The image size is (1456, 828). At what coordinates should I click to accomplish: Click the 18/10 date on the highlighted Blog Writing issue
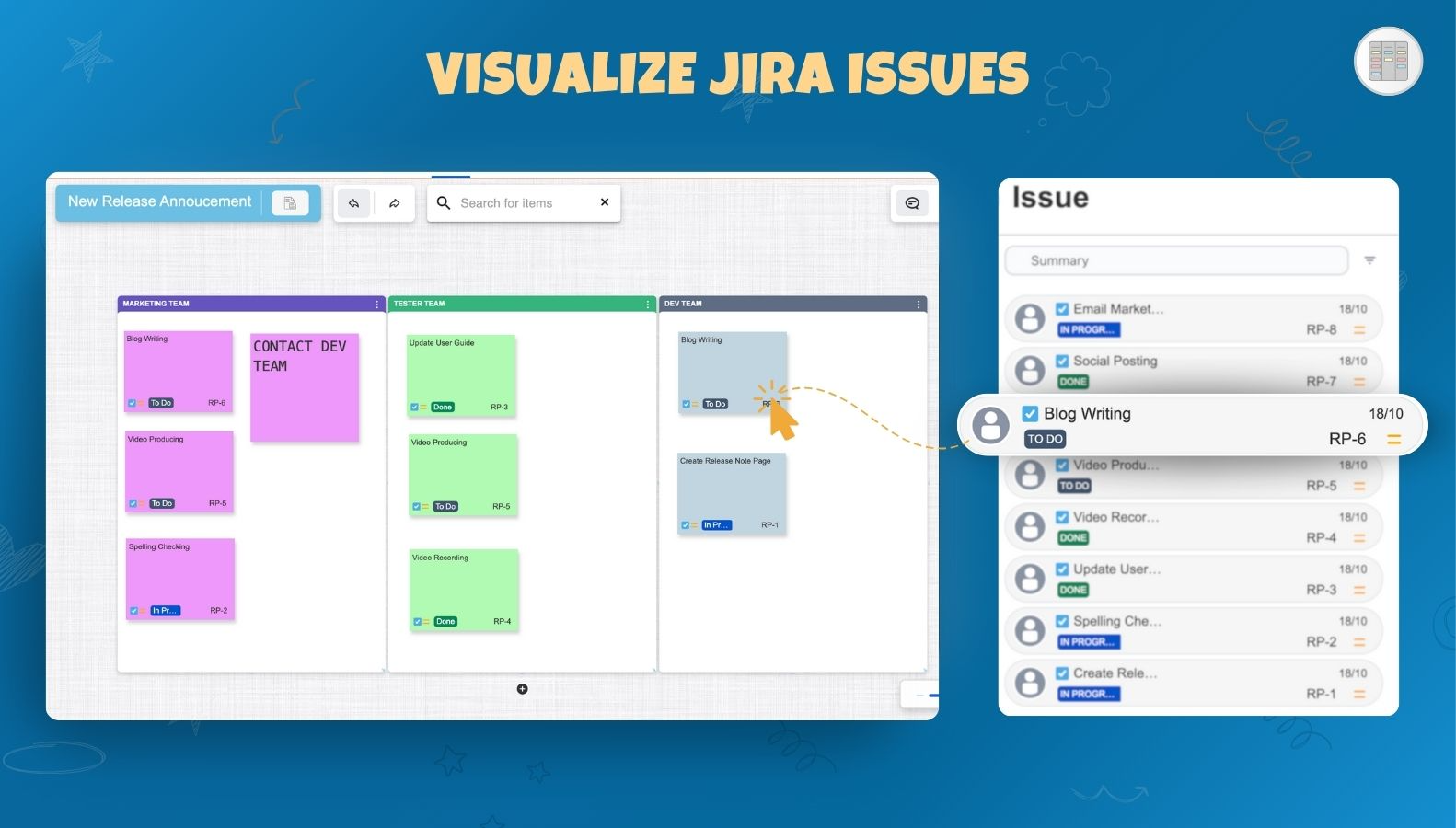click(x=1386, y=414)
